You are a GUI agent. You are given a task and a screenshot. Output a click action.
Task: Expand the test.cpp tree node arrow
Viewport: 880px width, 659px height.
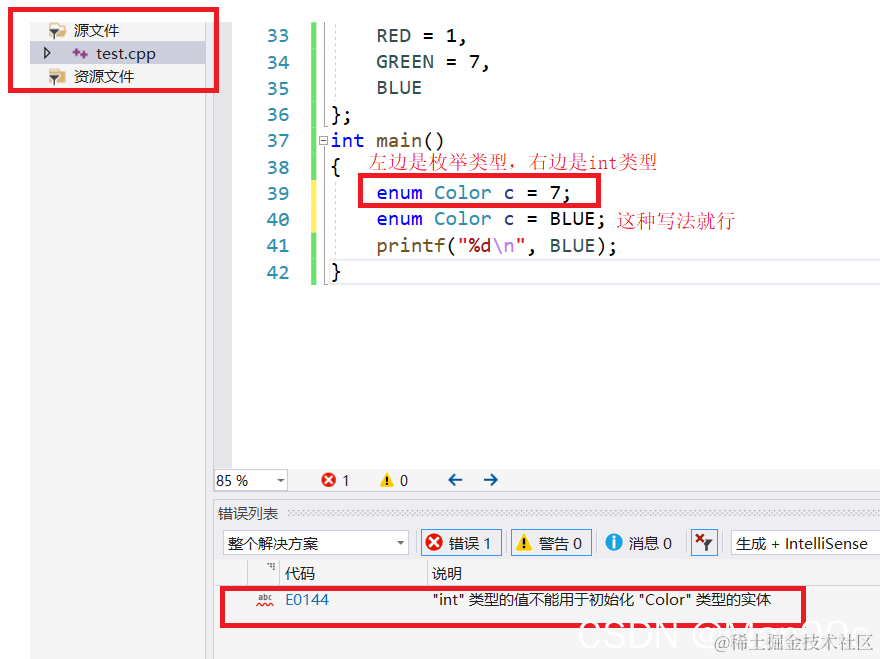click(47, 53)
